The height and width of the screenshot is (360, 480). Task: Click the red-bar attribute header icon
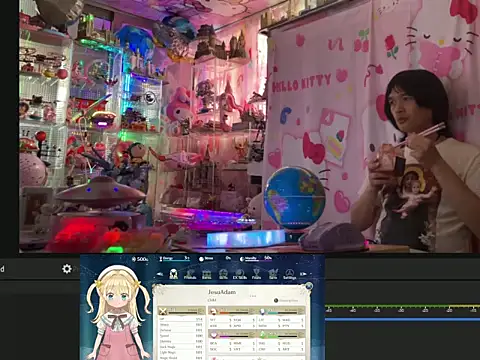click(214, 311)
